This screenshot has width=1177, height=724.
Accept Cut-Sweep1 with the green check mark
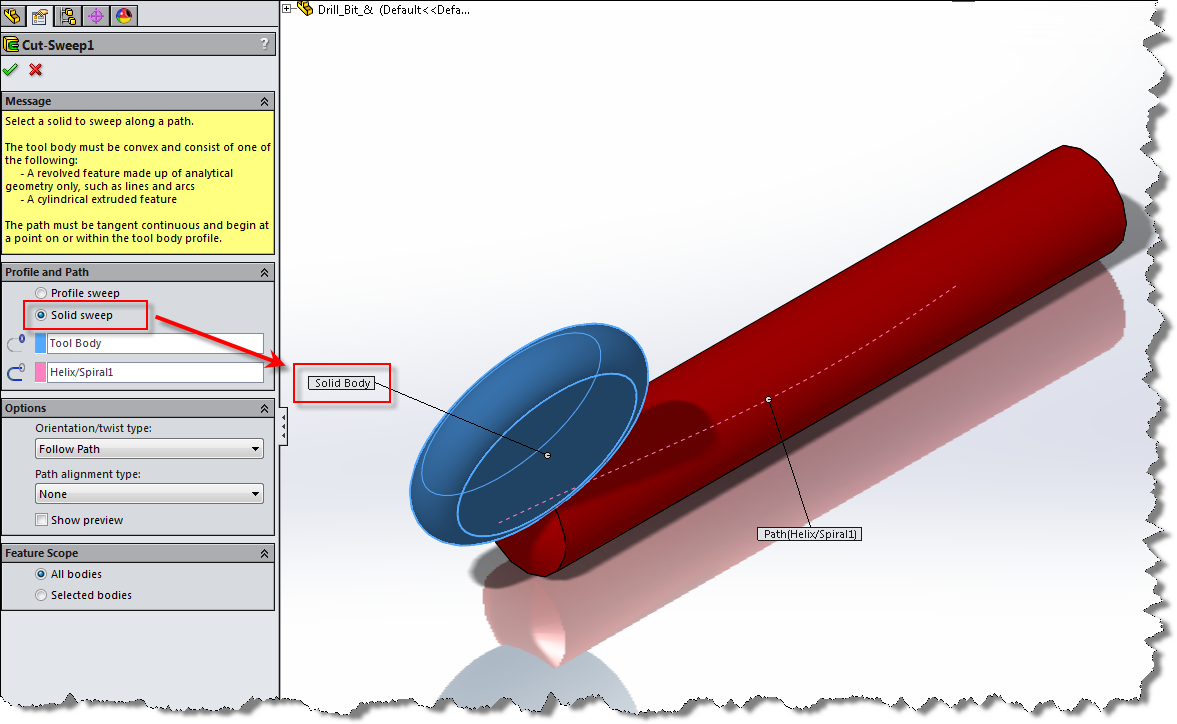click(11, 70)
